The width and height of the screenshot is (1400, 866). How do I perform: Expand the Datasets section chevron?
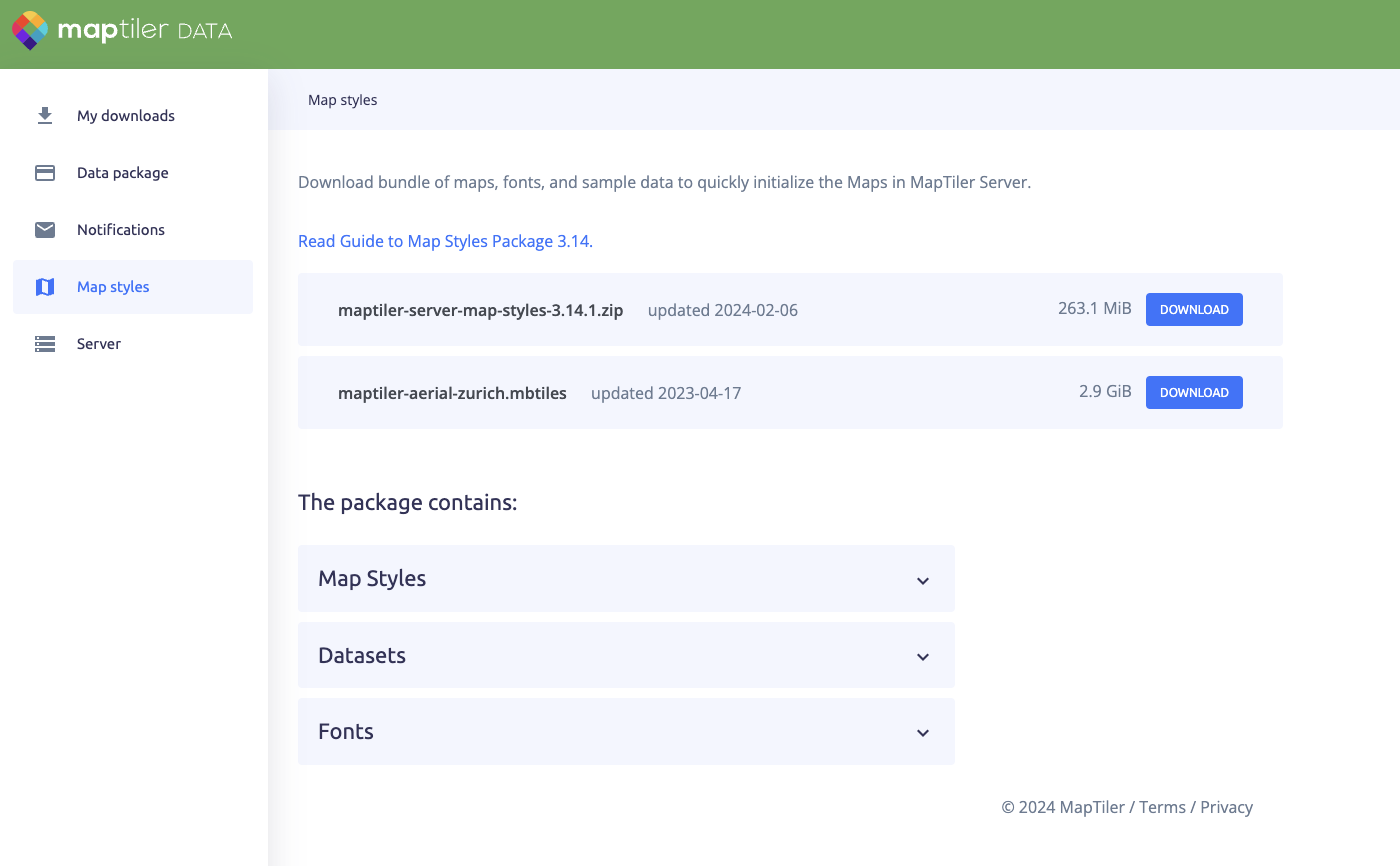923,657
